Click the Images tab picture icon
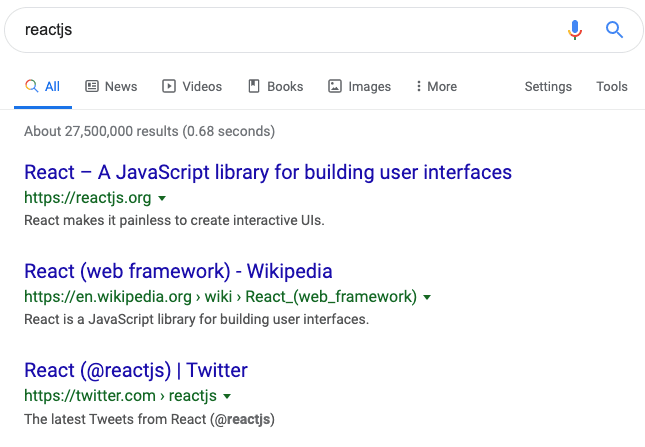 334,86
